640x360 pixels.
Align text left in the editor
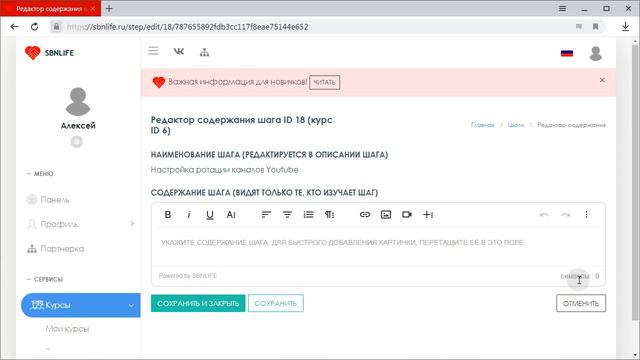coord(266,215)
